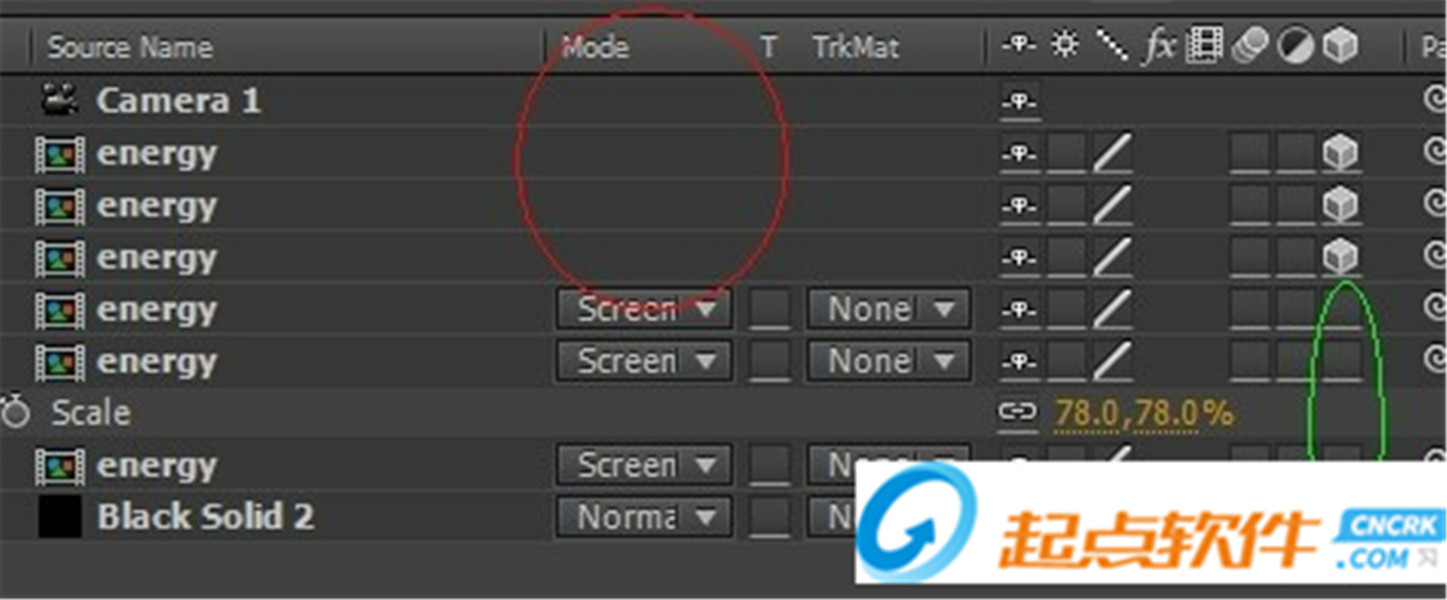Image resolution: width=1447 pixels, height=600 pixels.
Task: Open Normal blending mode dropdown for Black Solid 2
Action: click(643, 517)
